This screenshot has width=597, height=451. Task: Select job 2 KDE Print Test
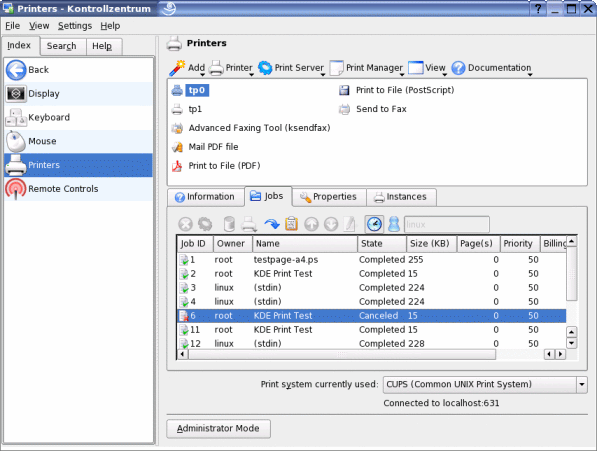click(372, 274)
